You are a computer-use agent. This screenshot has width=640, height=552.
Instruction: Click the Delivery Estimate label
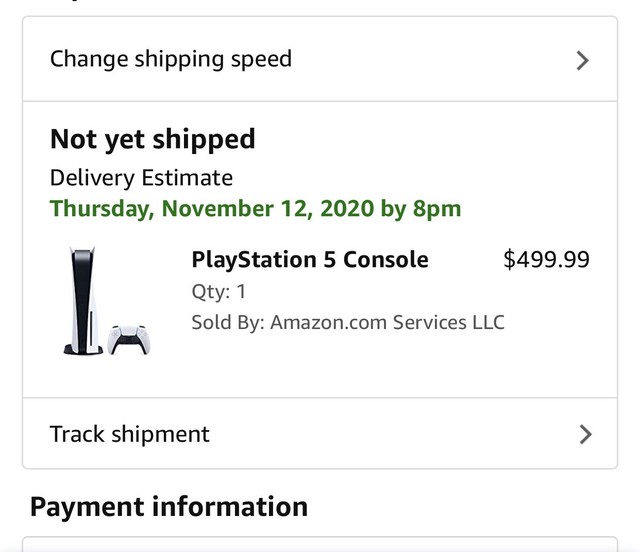[141, 178]
